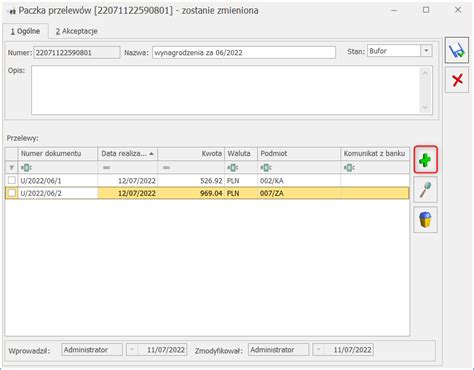Click filter icon under Numer dokumentu column
The width and height of the screenshot is (474, 370).
[26, 167]
